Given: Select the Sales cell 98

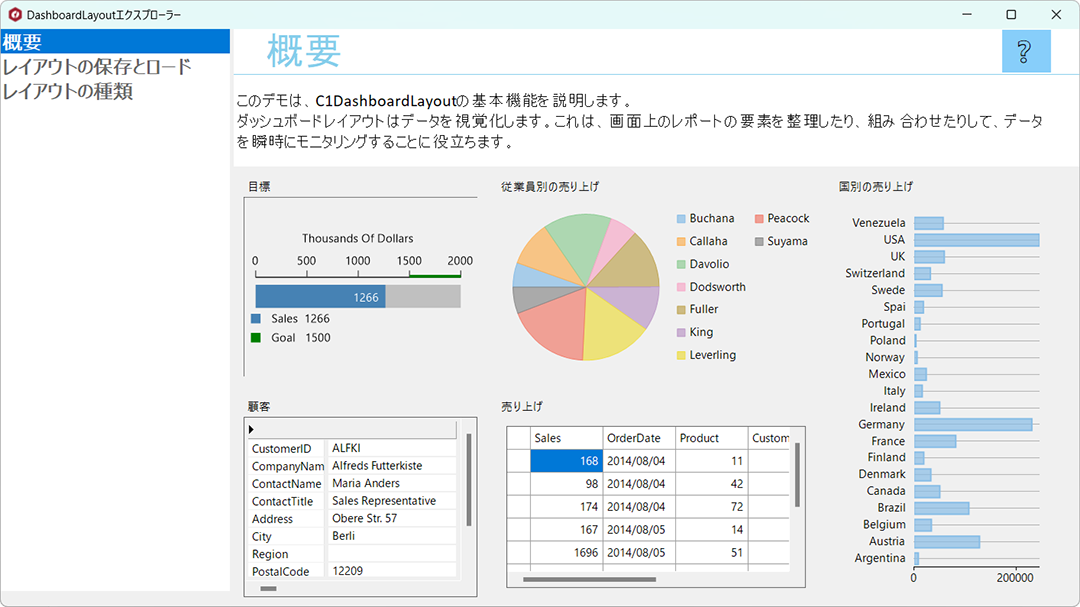Looking at the screenshot, I should click(567, 484).
